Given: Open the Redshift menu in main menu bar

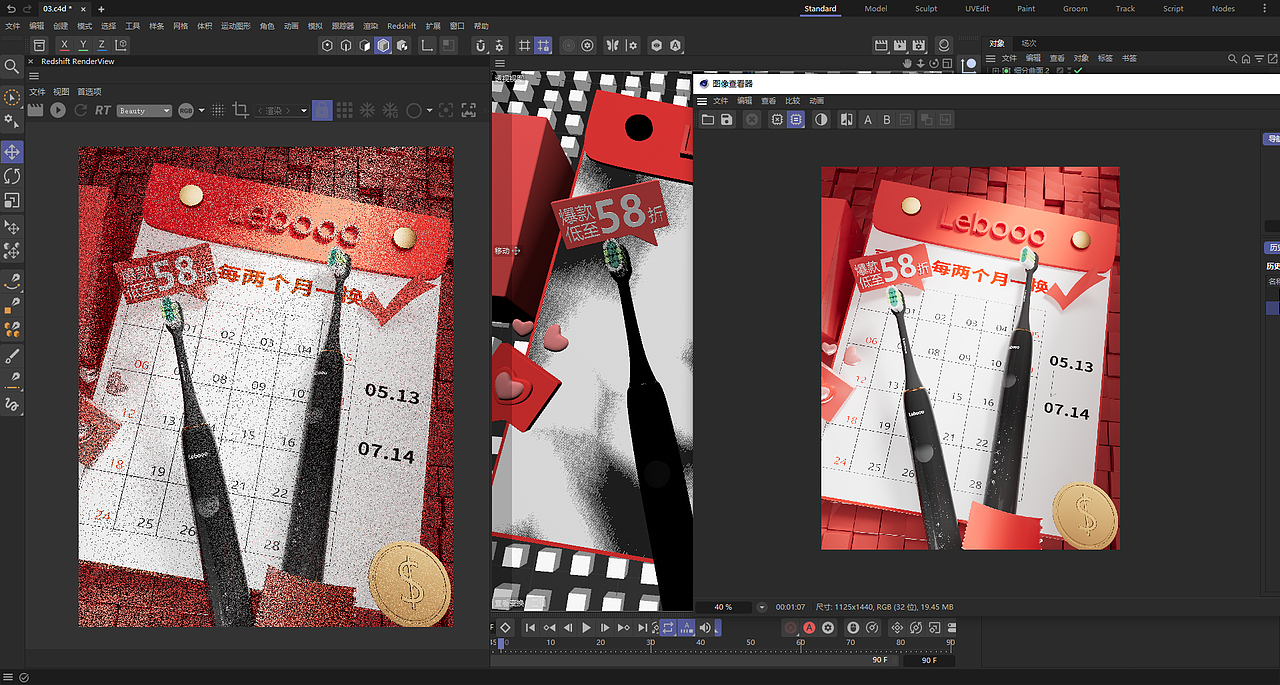Looking at the screenshot, I should pyautogui.click(x=401, y=26).
